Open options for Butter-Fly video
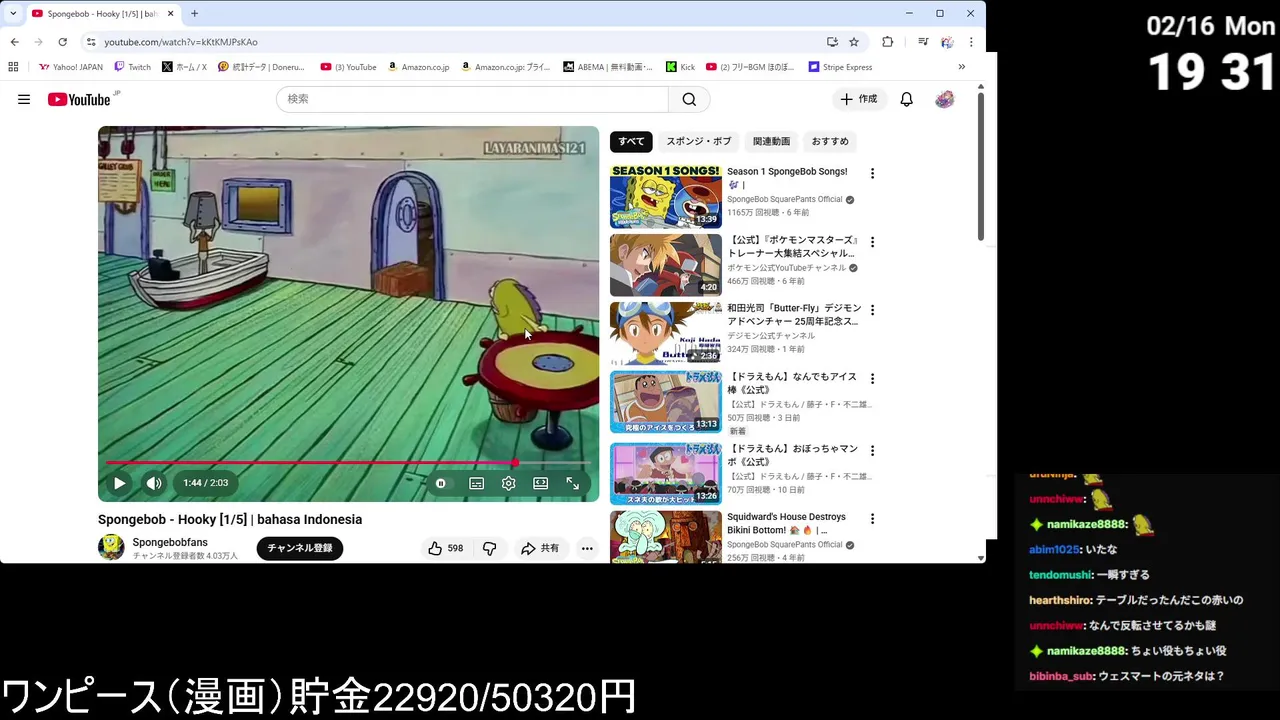 [x=872, y=310]
